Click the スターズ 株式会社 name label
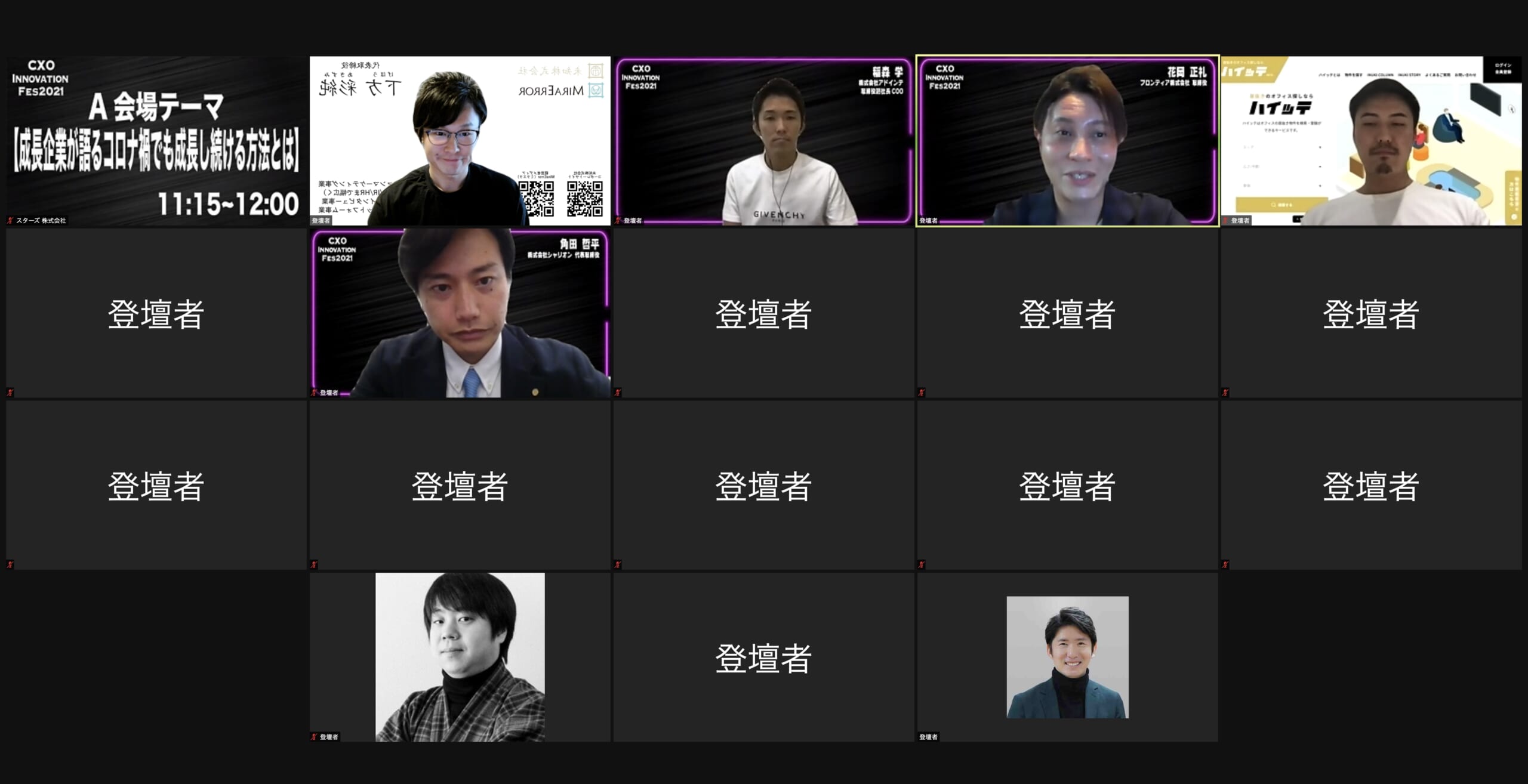This screenshot has width=1528, height=784. [x=41, y=220]
